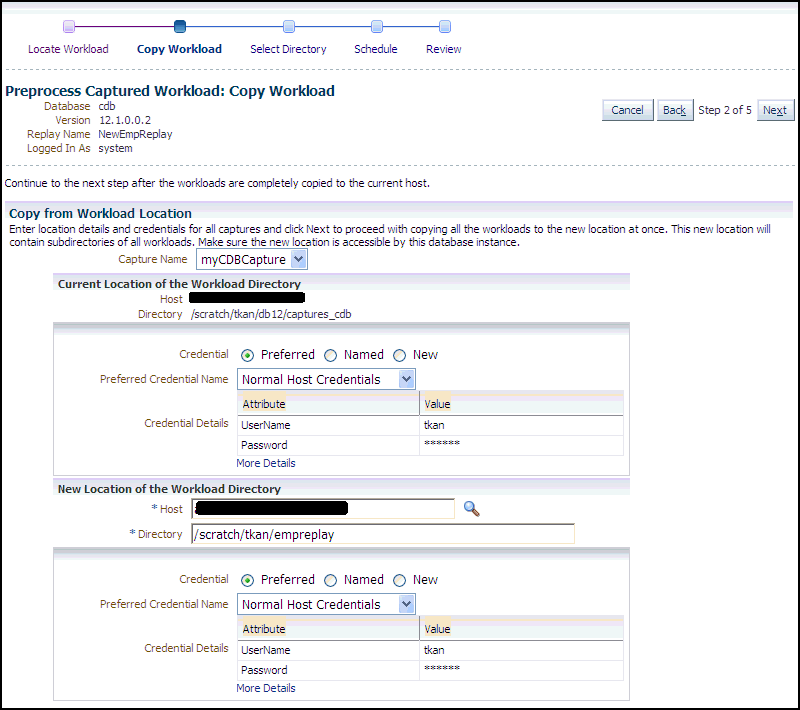This screenshot has width=800, height=710.
Task: Switch to the Select Directory step
Action: tap(288, 48)
